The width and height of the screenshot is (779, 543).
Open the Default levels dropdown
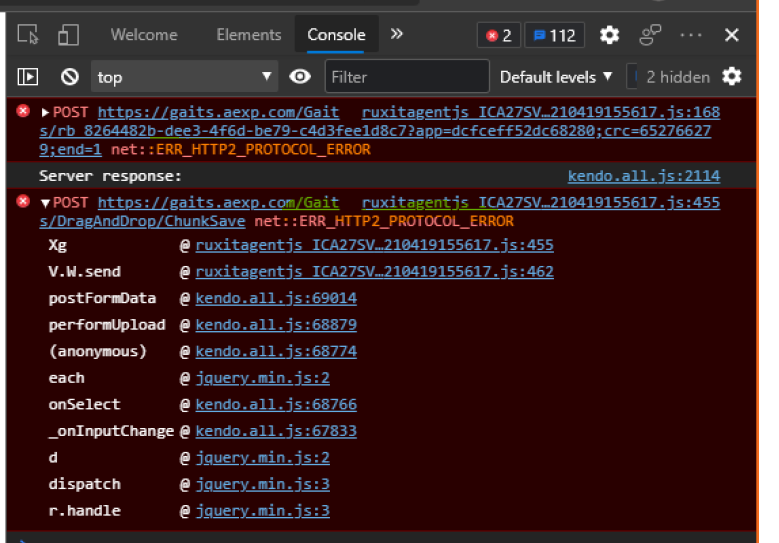[x=555, y=77]
